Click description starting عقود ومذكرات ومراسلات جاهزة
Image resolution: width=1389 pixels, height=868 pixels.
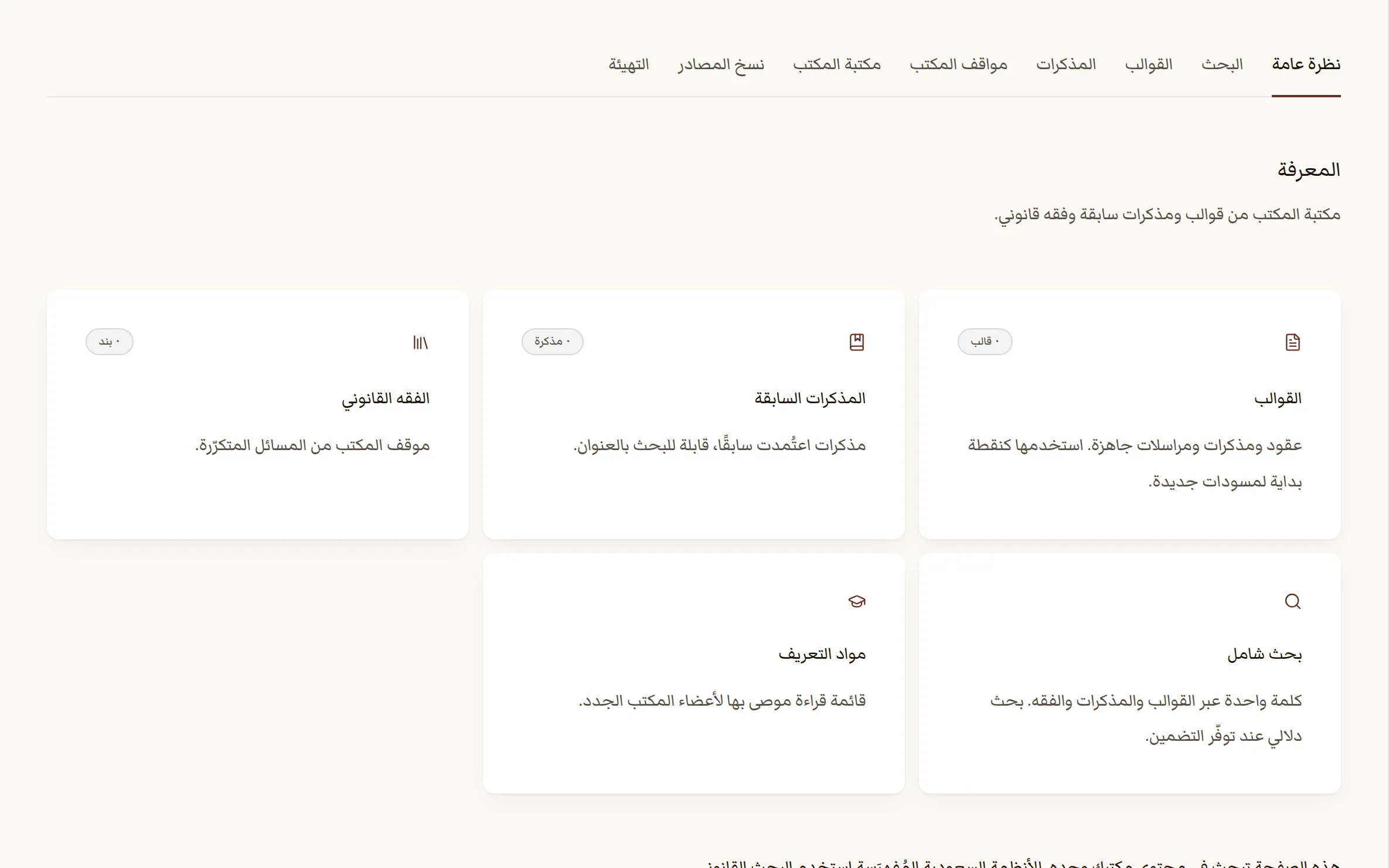1135,464
